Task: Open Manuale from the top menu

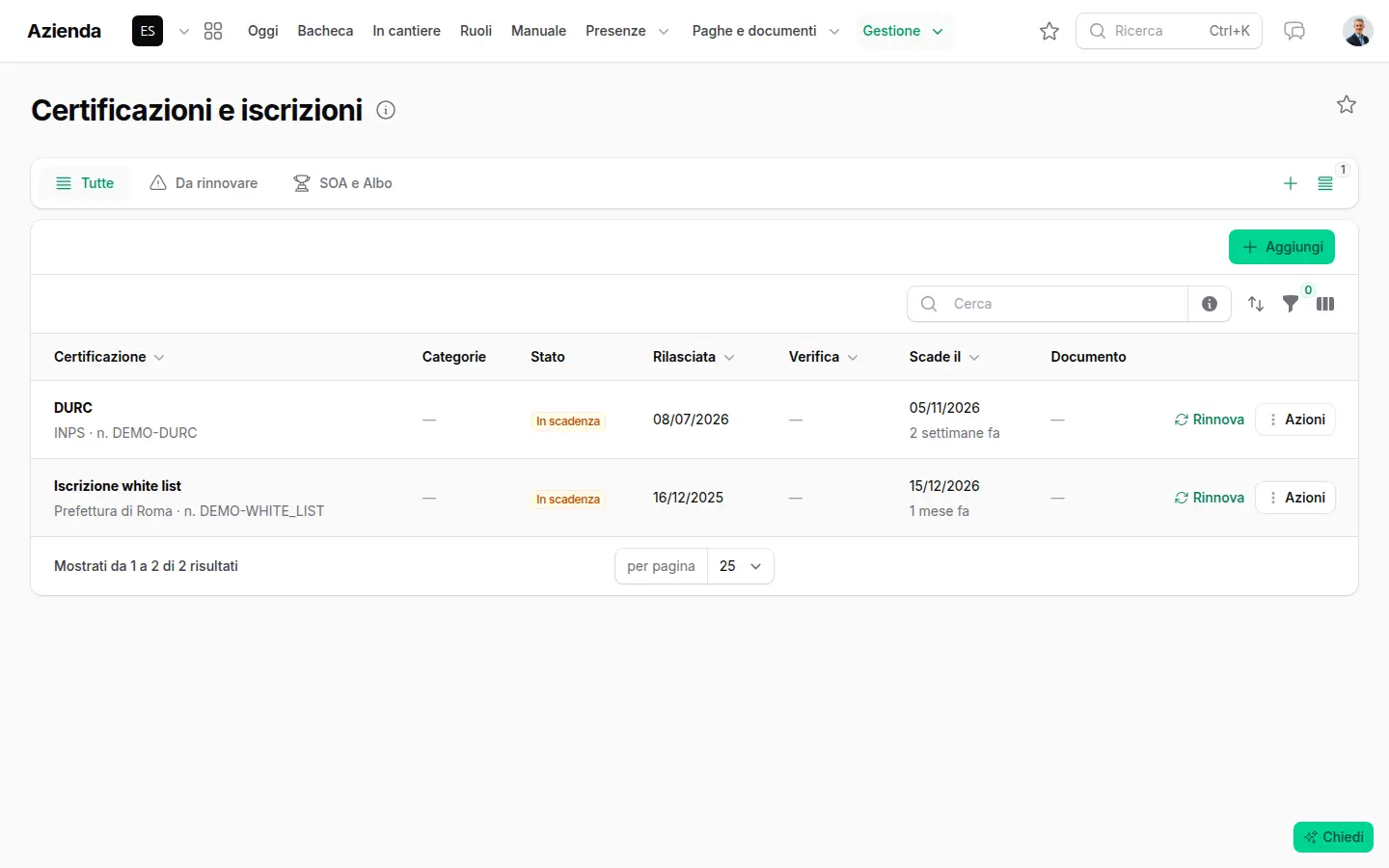Action: pyautogui.click(x=538, y=31)
